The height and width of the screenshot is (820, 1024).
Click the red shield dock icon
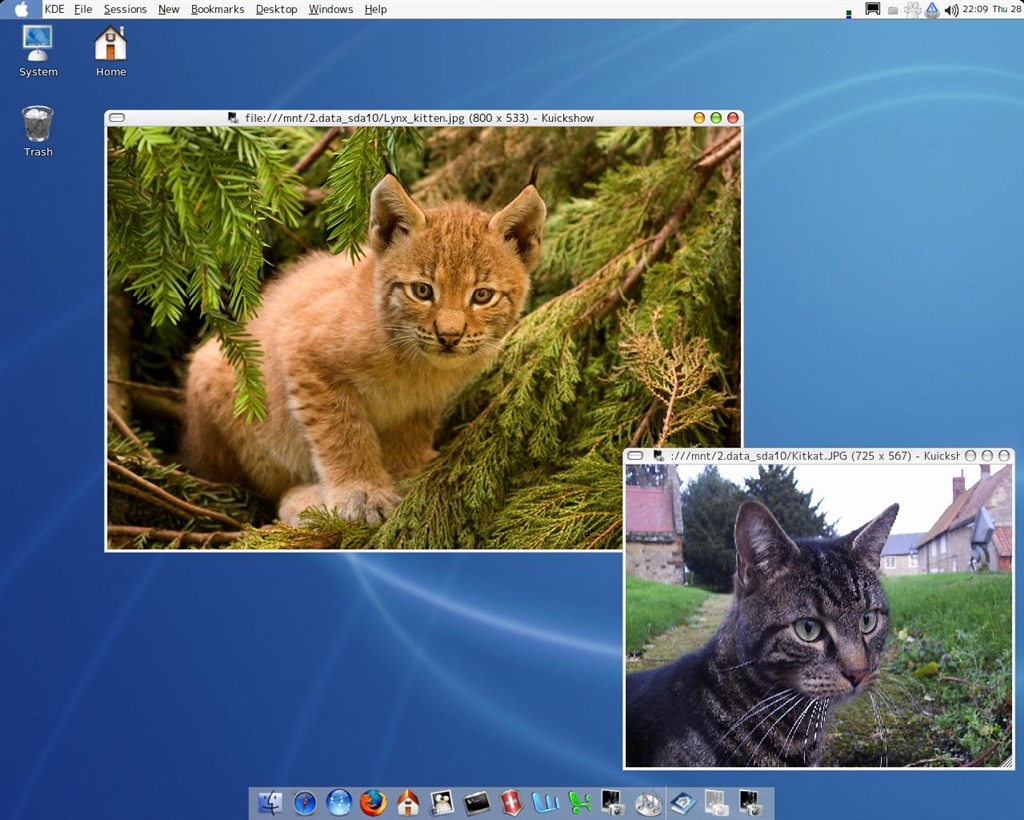511,802
